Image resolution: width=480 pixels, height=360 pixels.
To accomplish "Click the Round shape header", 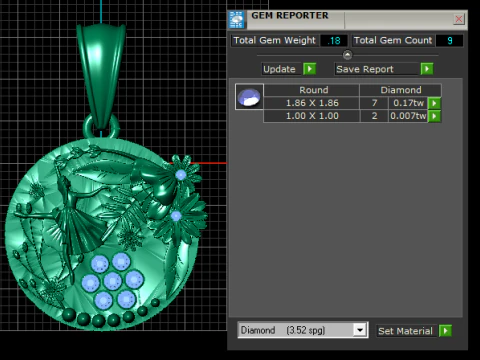I will 312,90.
